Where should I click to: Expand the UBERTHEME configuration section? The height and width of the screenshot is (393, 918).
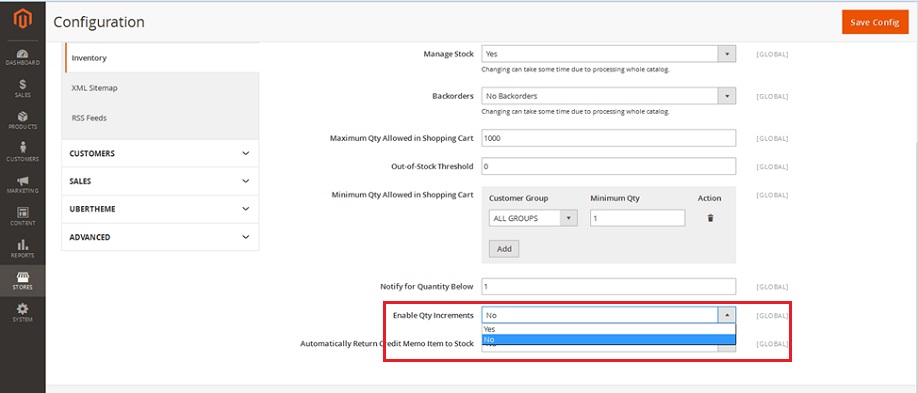[160, 209]
